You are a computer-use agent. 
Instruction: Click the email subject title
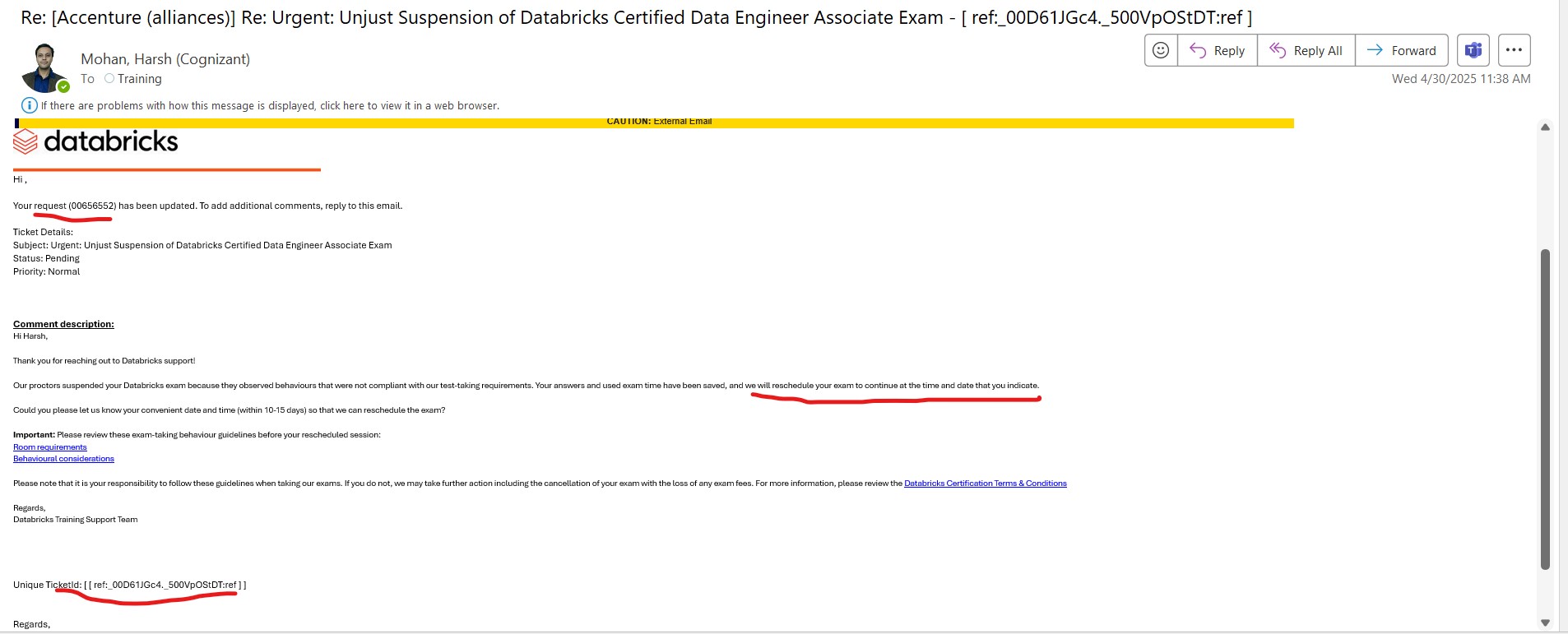pyautogui.click(x=636, y=17)
